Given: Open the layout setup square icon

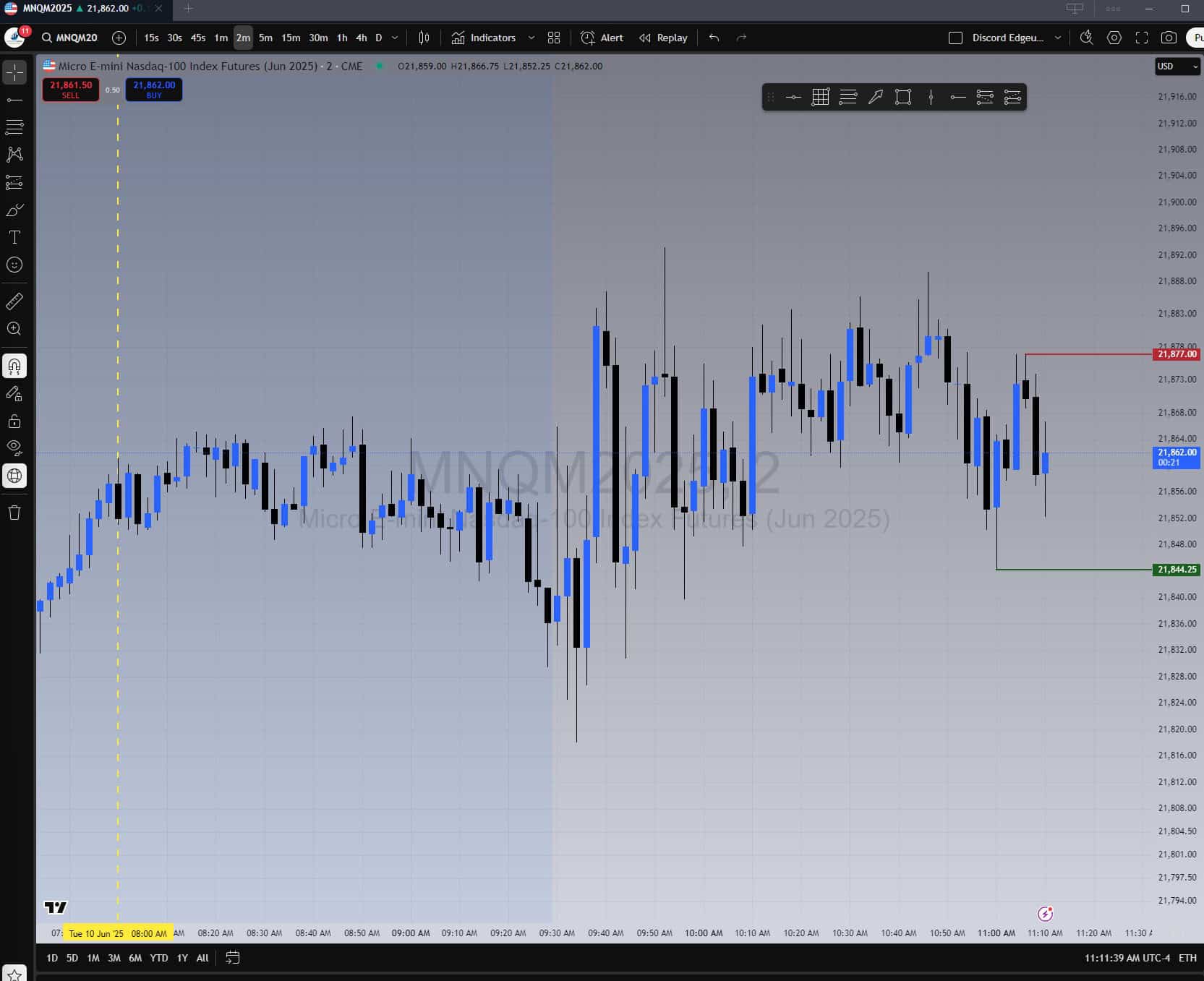Looking at the screenshot, I should coord(955,38).
